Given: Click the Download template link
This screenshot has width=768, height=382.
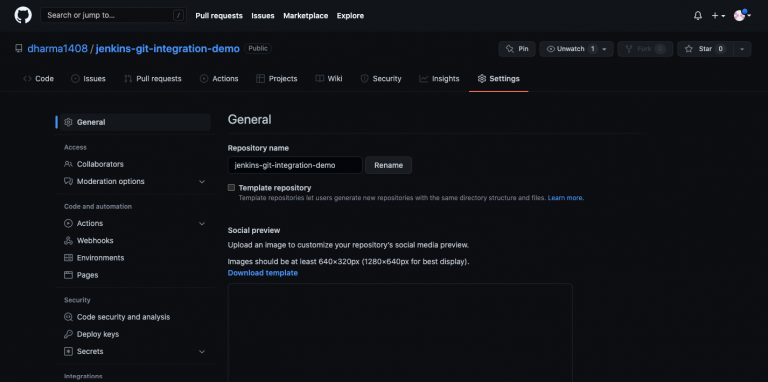Looking at the screenshot, I should tap(263, 273).
